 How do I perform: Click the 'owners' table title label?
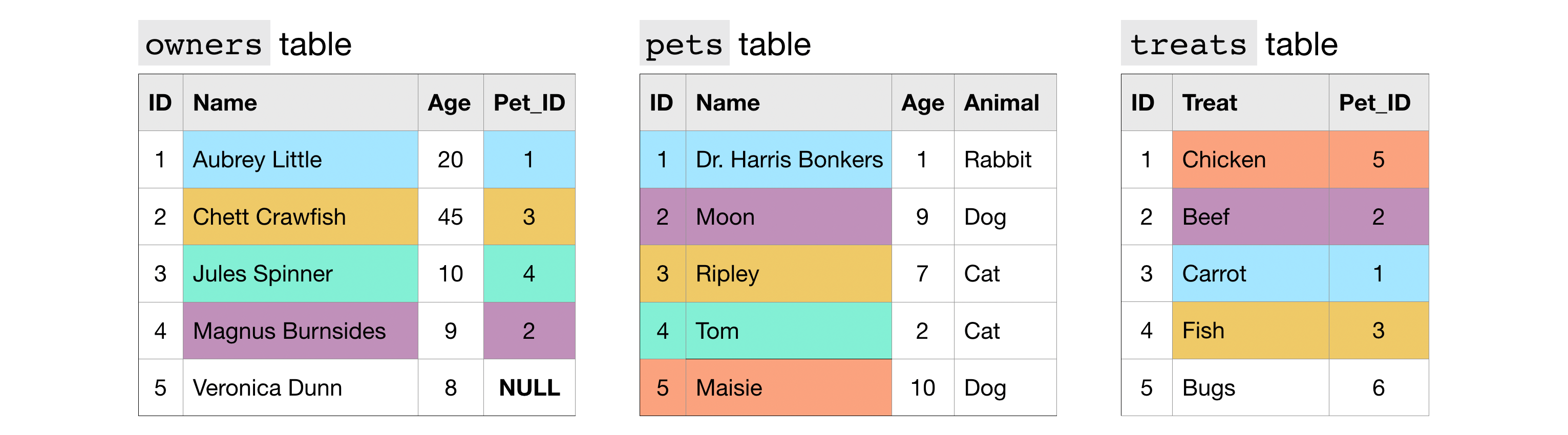pos(204,45)
